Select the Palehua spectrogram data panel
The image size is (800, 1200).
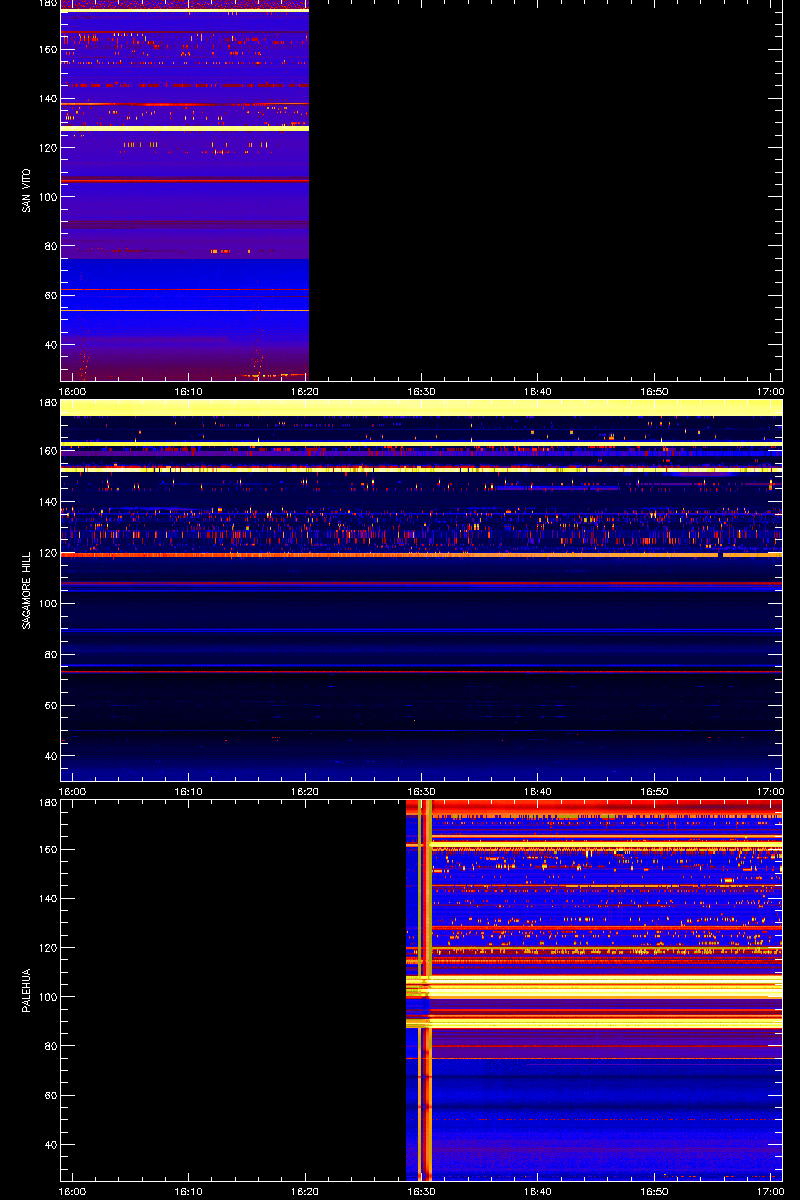(421, 990)
